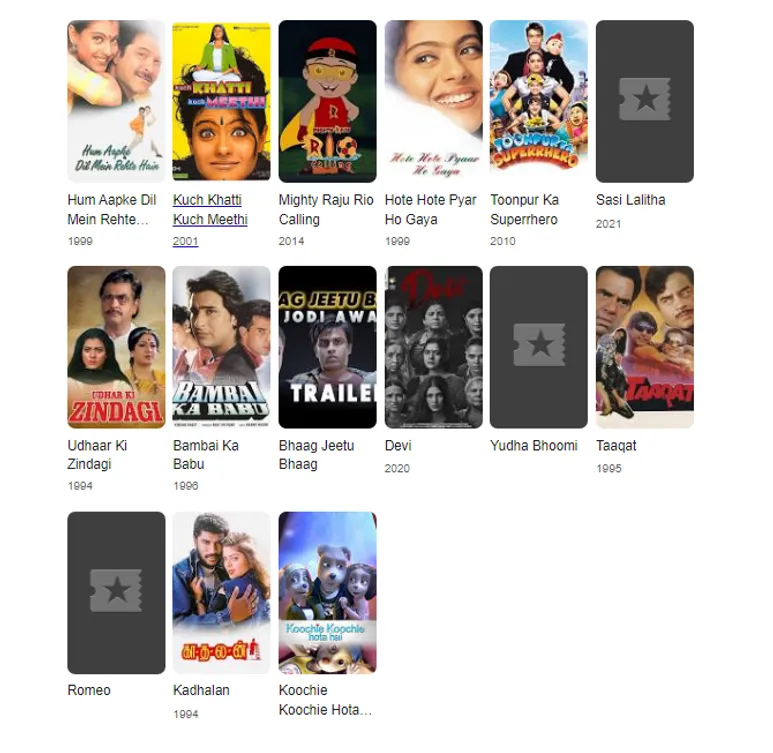Open the Sasi Lalitha placeholder poster icon
This screenshot has width=773, height=753.
point(644,99)
